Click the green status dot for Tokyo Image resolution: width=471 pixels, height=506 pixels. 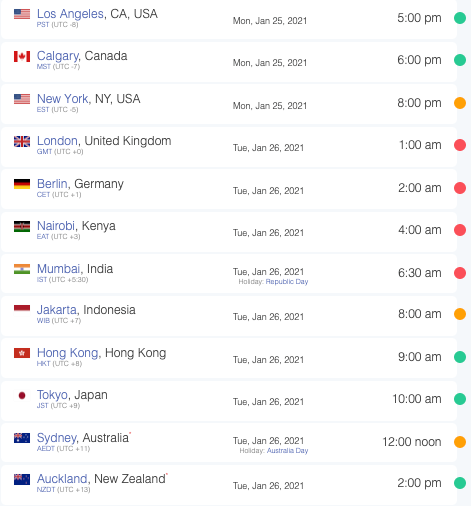(460, 399)
